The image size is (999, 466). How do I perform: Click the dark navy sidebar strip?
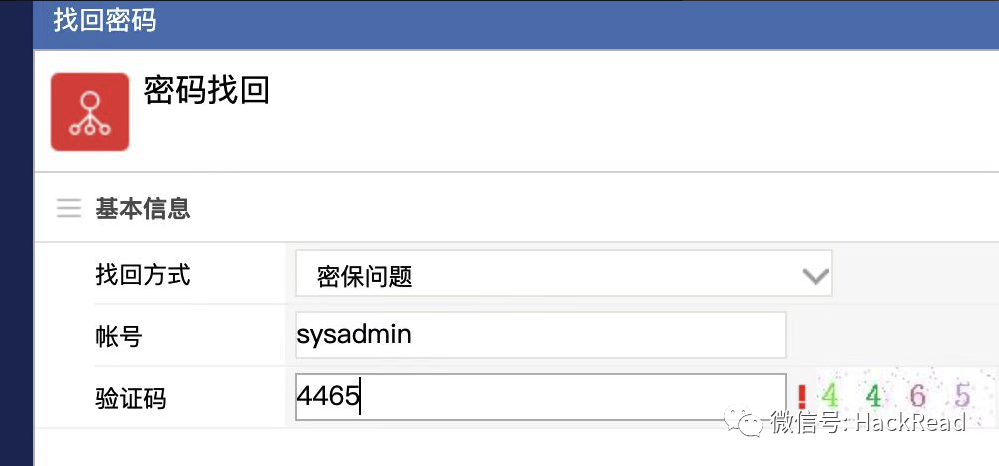pos(16,233)
